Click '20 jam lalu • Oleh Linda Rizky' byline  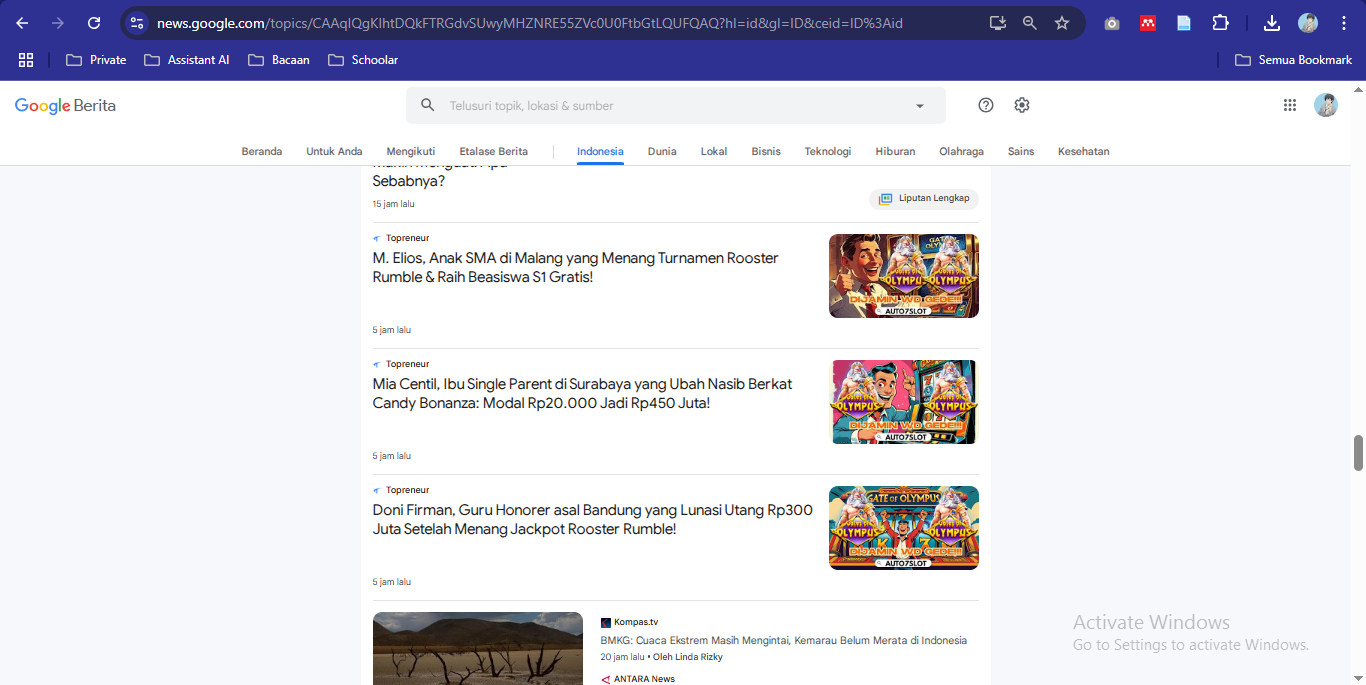coord(662,657)
